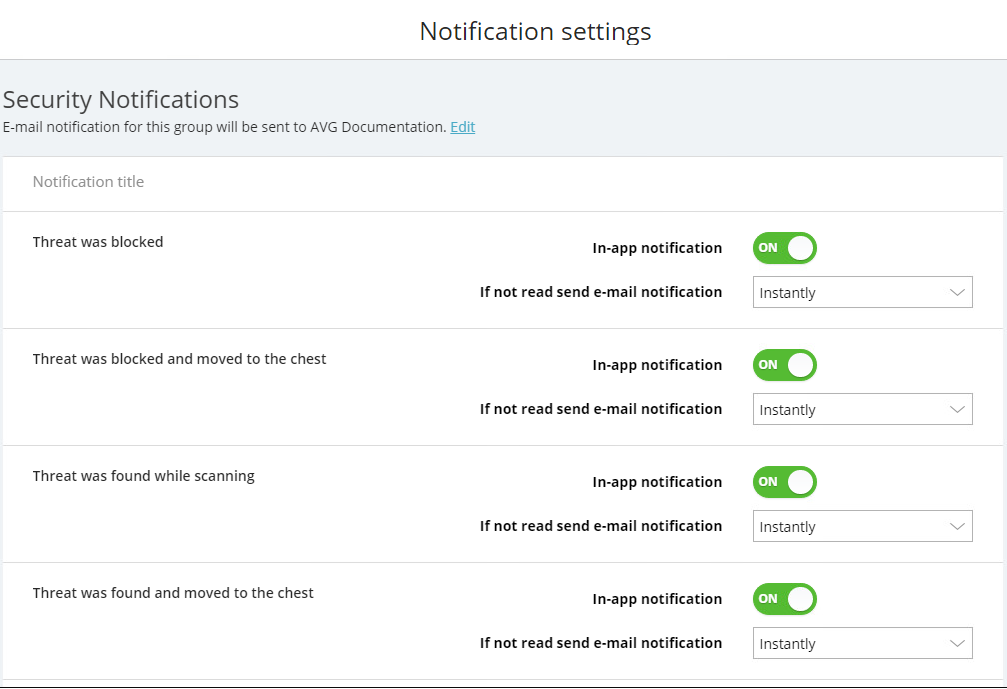Expand Instantly dropdown for Threat found and moved to chest
The height and width of the screenshot is (689, 1007).
click(x=862, y=643)
